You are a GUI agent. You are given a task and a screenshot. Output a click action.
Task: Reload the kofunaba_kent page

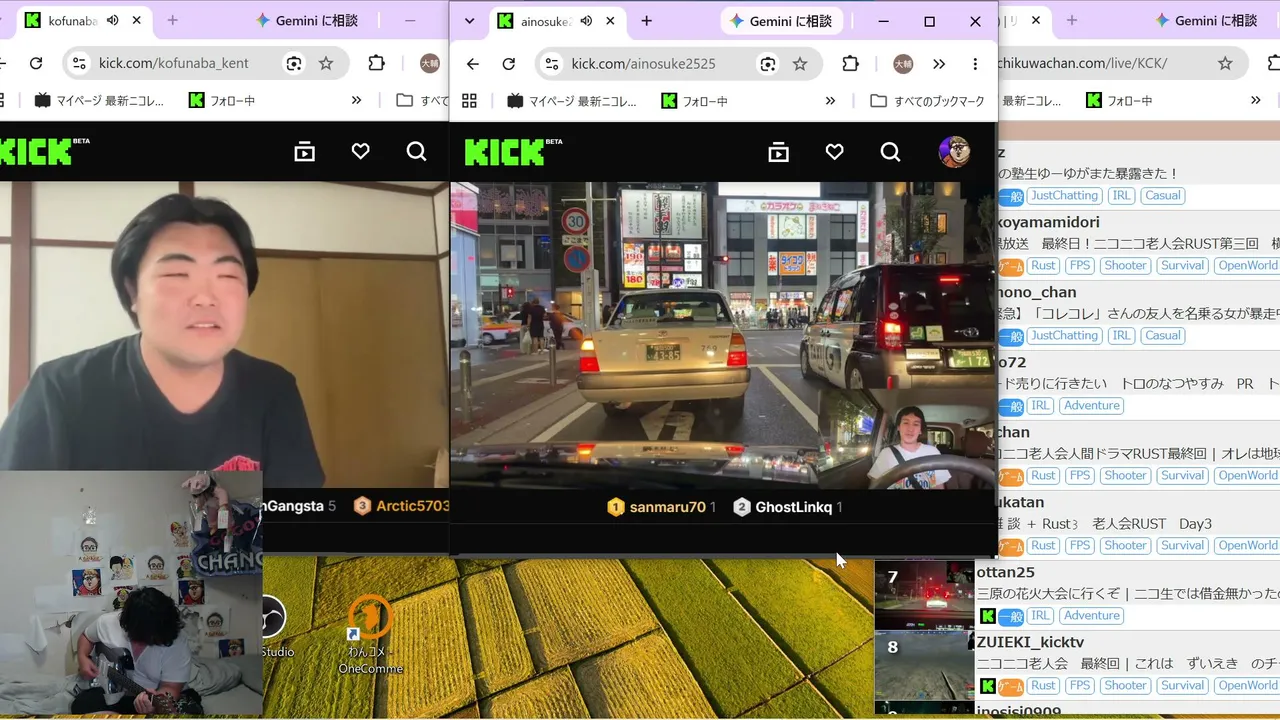tap(36, 63)
